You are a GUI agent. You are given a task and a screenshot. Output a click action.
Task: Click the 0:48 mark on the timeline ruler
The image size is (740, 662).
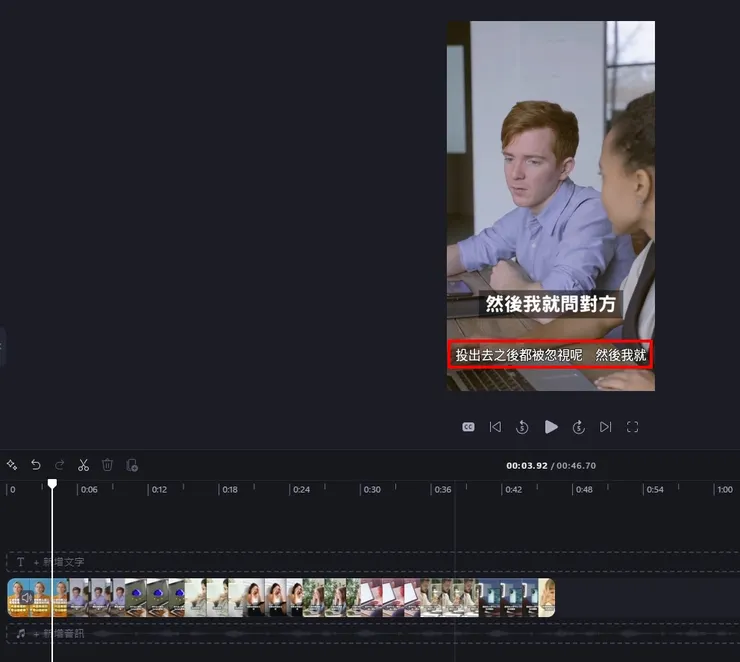(x=584, y=489)
